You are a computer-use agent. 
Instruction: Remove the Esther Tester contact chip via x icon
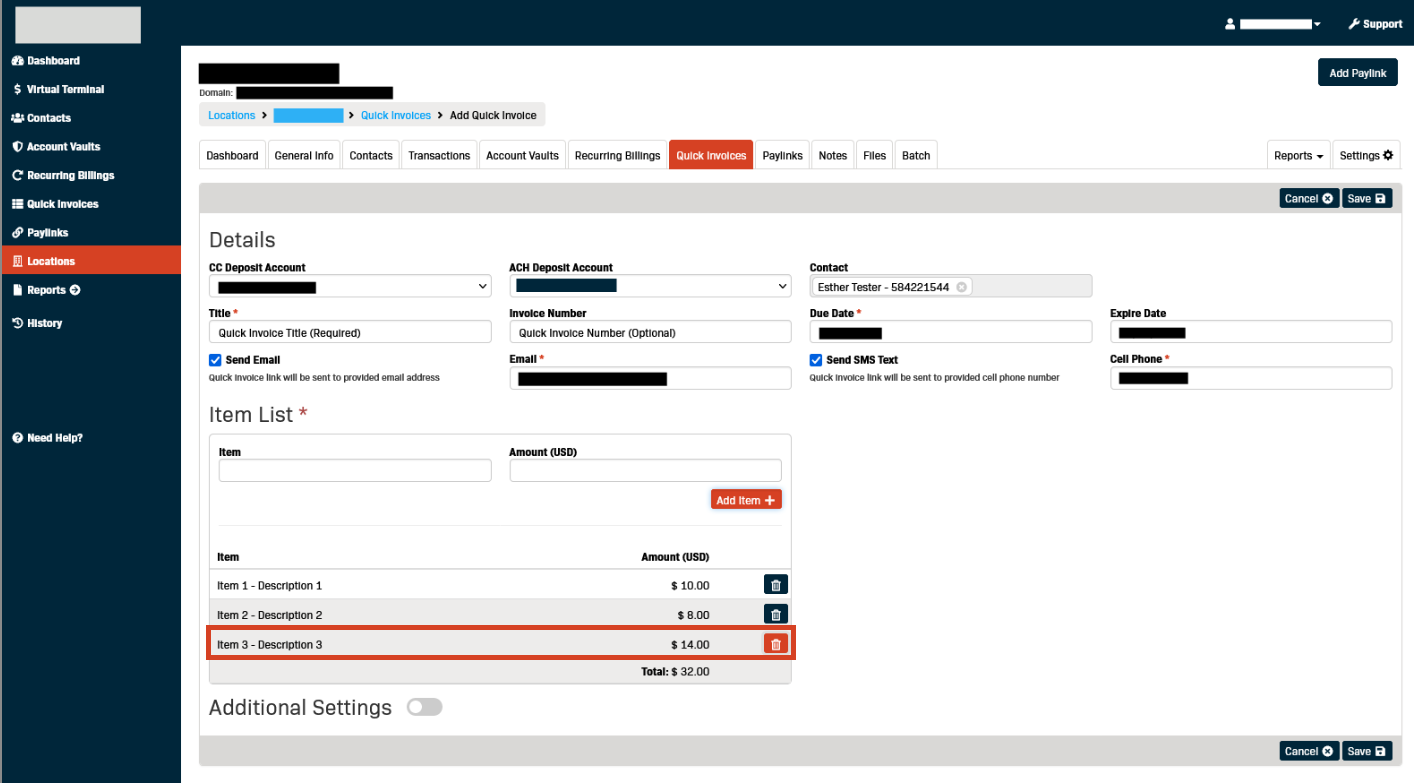[x=961, y=287]
